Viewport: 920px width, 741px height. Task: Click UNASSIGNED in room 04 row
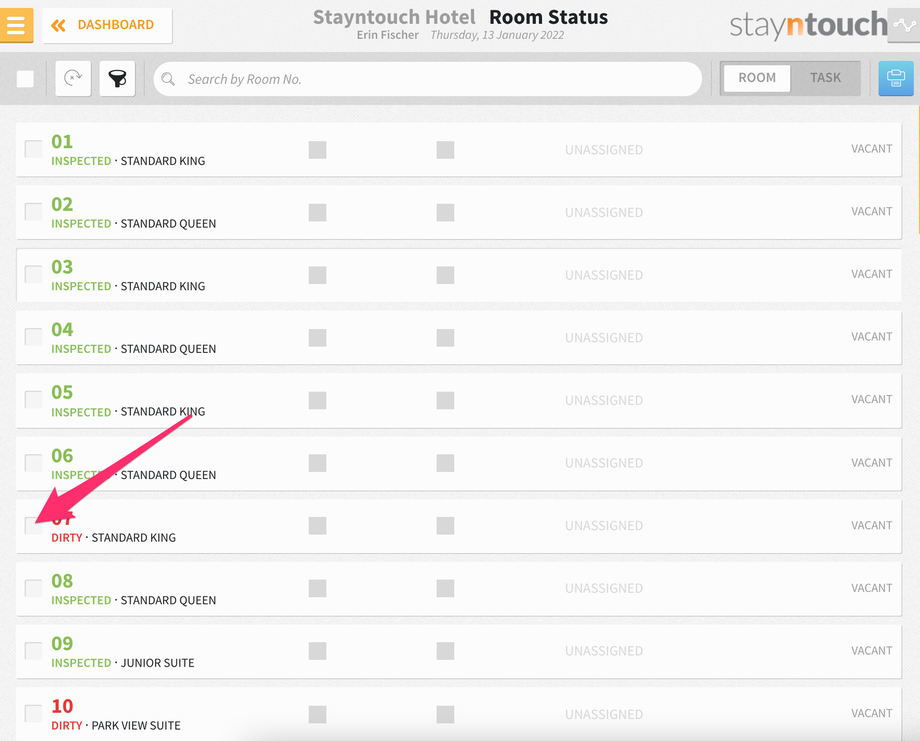(x=604, y=338)
